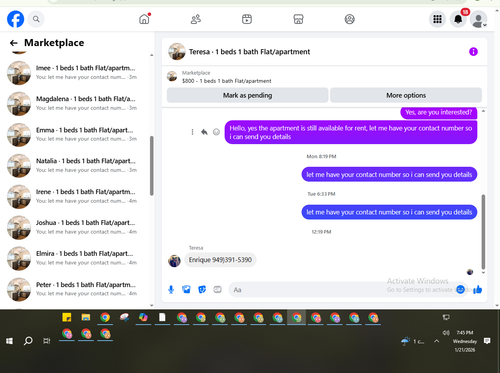The image size is (500, 373).
Task: Open the emoji picker in message box
Action: 460,290
